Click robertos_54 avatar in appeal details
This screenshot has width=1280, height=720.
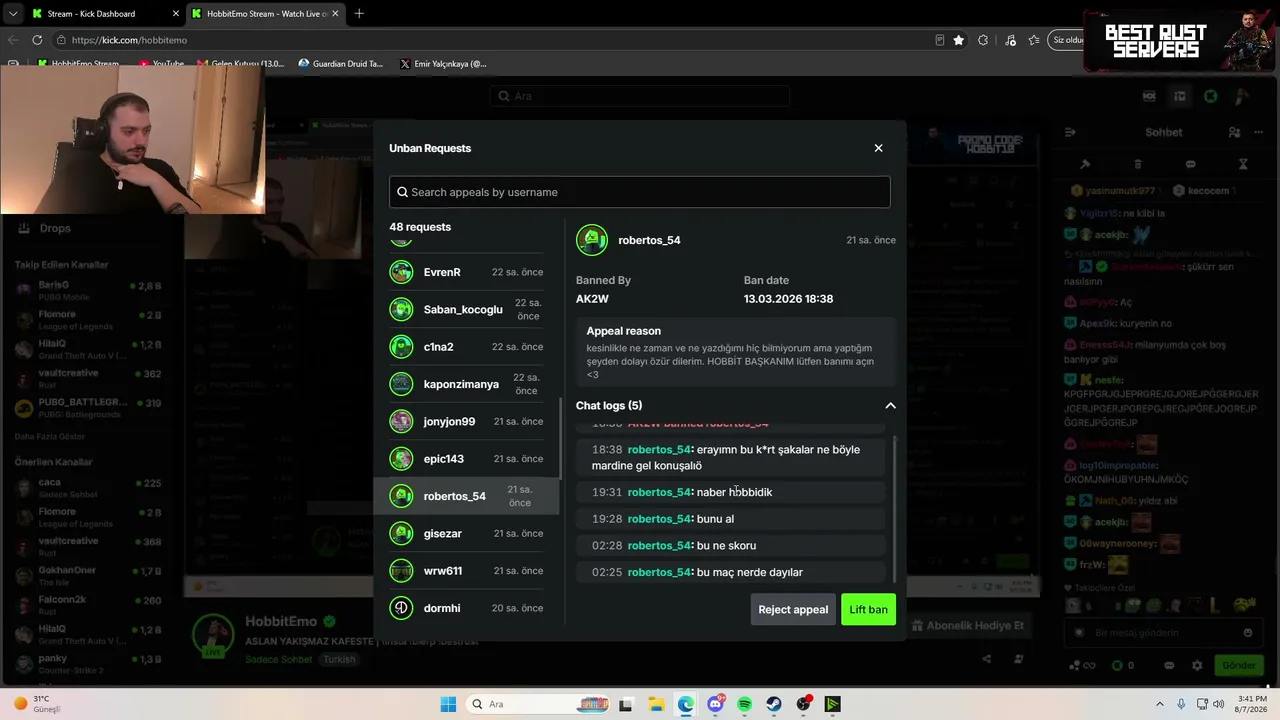point(592,240)
